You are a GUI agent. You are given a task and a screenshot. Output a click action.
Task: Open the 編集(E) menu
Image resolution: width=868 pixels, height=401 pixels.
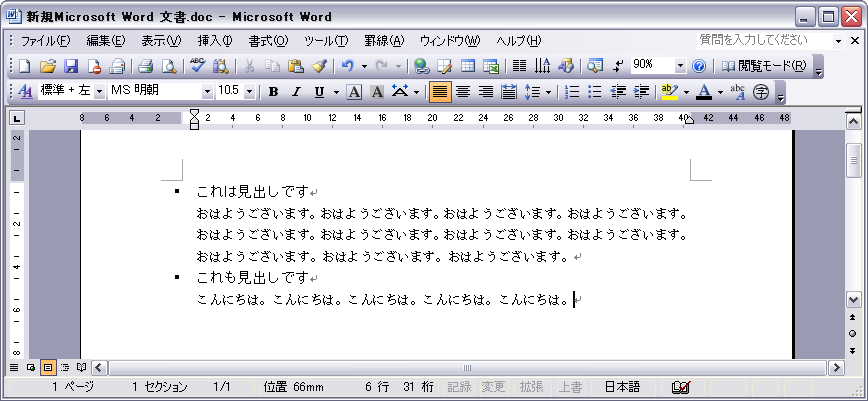[106, 40]
